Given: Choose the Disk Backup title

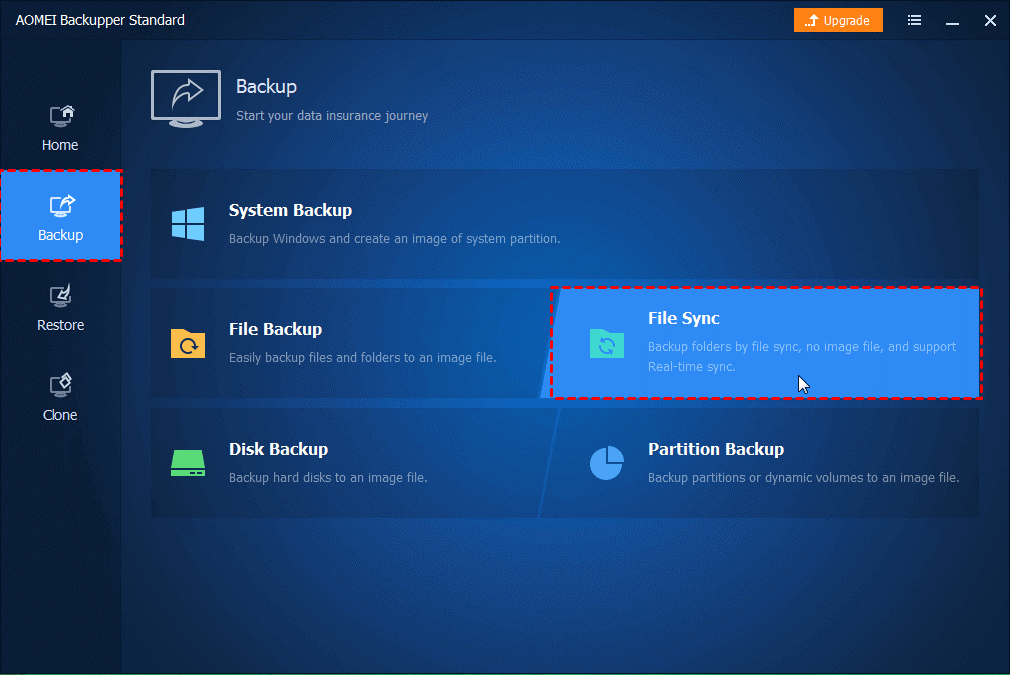Looking at the screenshot, I should click(278, 449).
